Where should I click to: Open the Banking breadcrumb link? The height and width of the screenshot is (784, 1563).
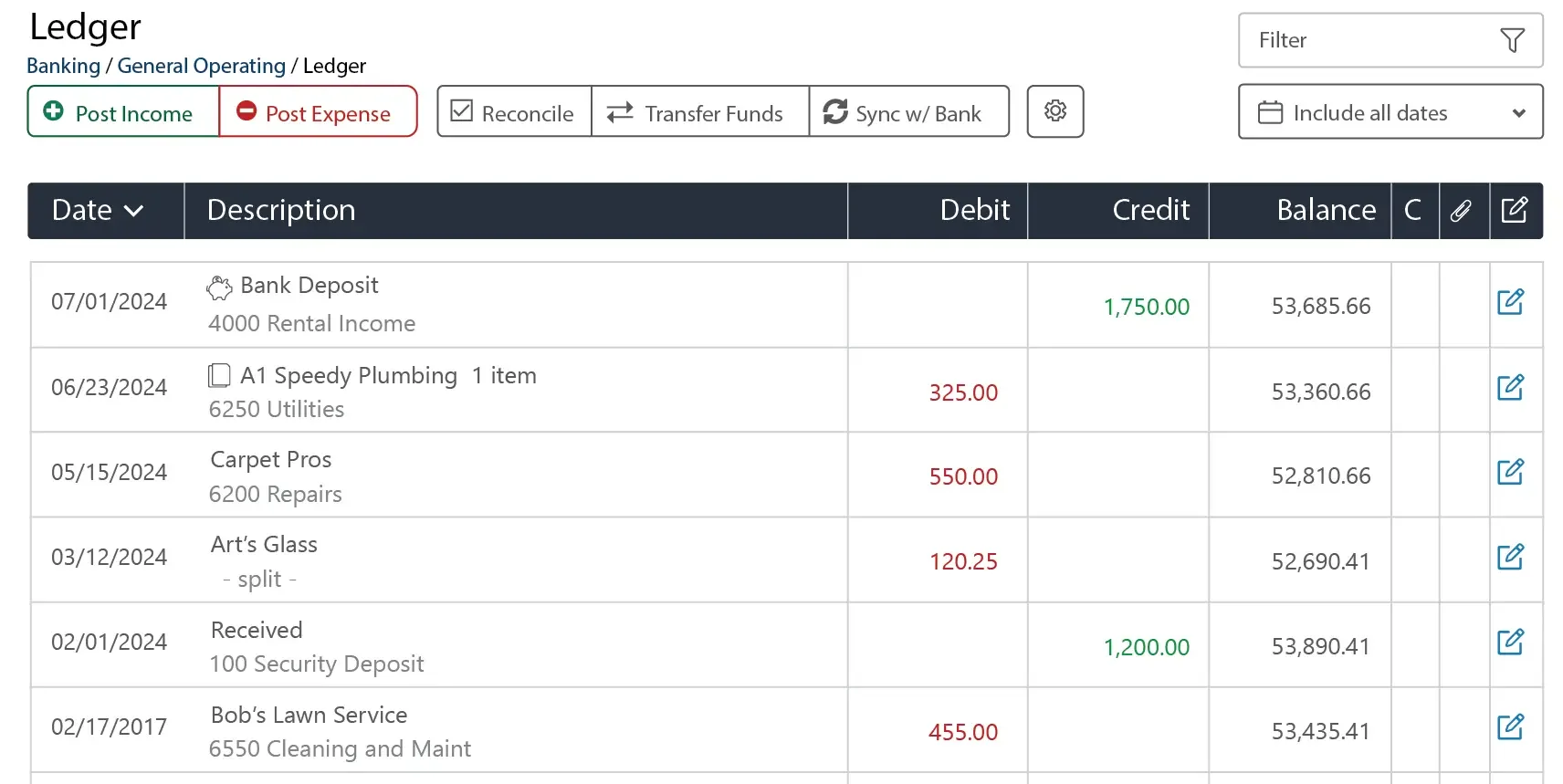(x=63, y=66)
